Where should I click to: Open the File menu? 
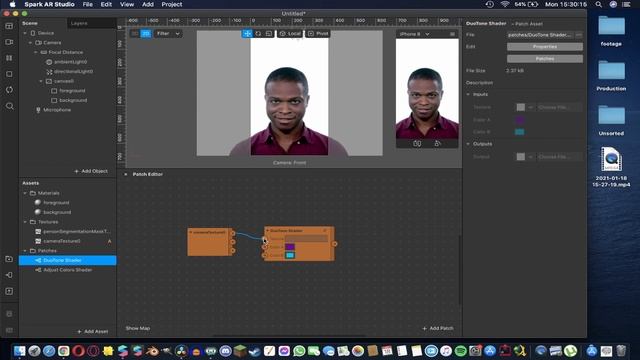point(88,4)
